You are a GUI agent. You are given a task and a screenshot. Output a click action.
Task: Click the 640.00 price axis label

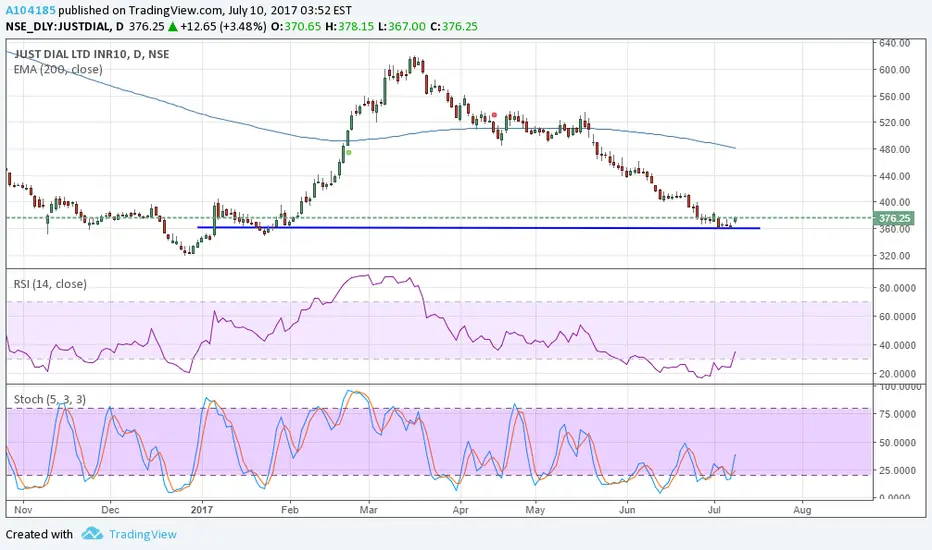point(895,43)
